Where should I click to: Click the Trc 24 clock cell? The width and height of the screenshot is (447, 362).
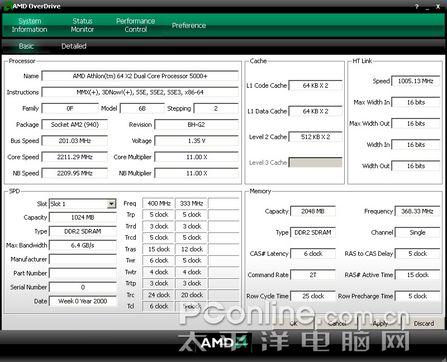click(x=159, y=295)
